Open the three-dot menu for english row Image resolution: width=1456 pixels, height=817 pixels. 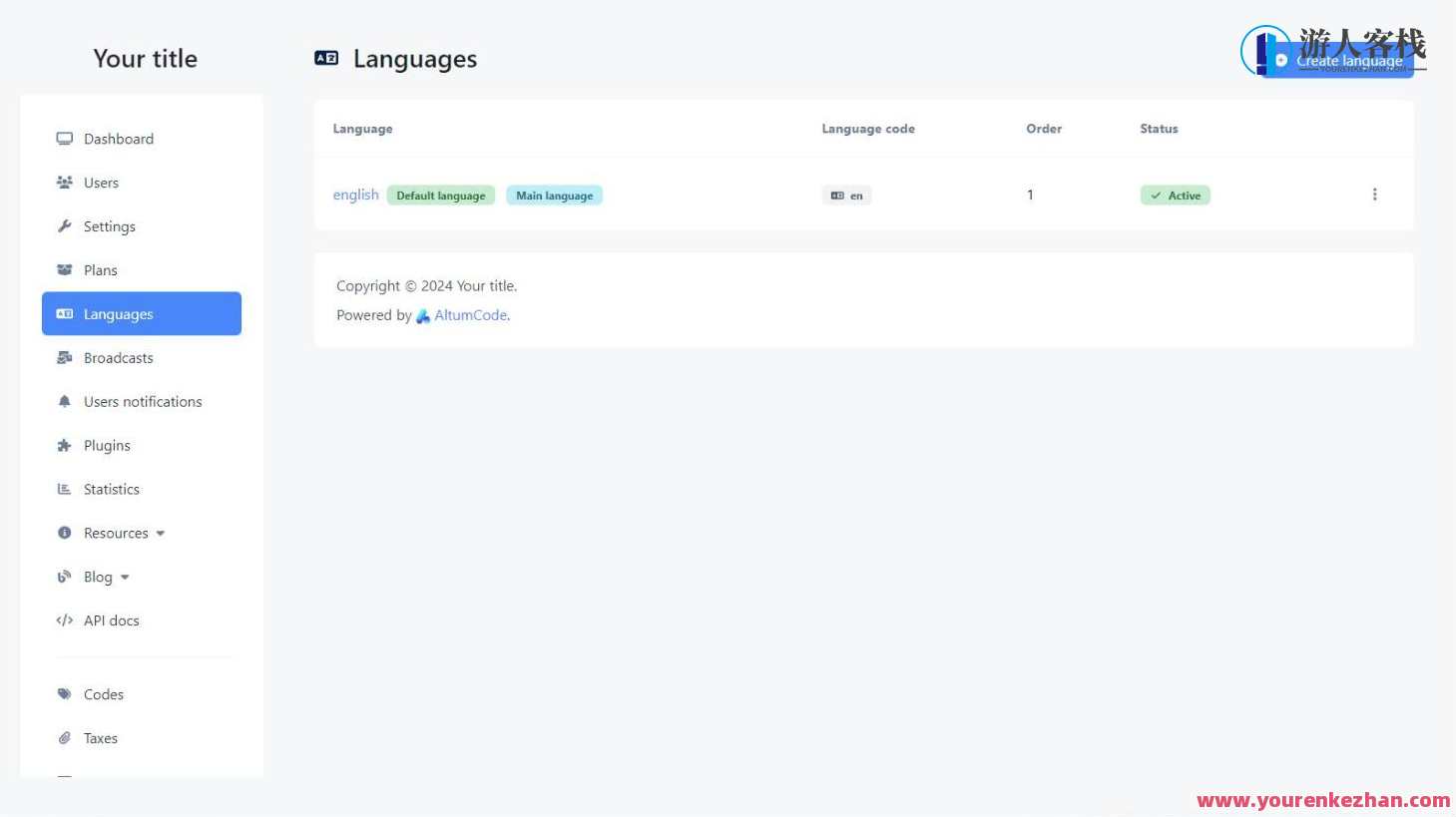point(1374,195)
